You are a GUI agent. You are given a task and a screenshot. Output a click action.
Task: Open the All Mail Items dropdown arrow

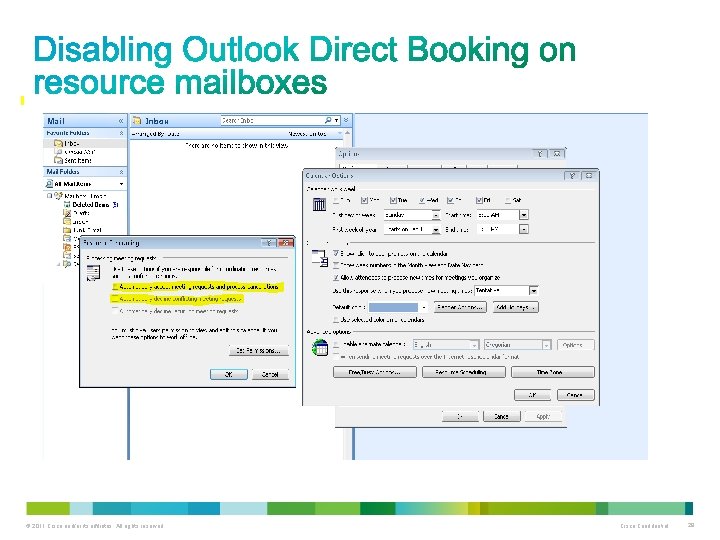pyautogui.click(x=121, y=184)
